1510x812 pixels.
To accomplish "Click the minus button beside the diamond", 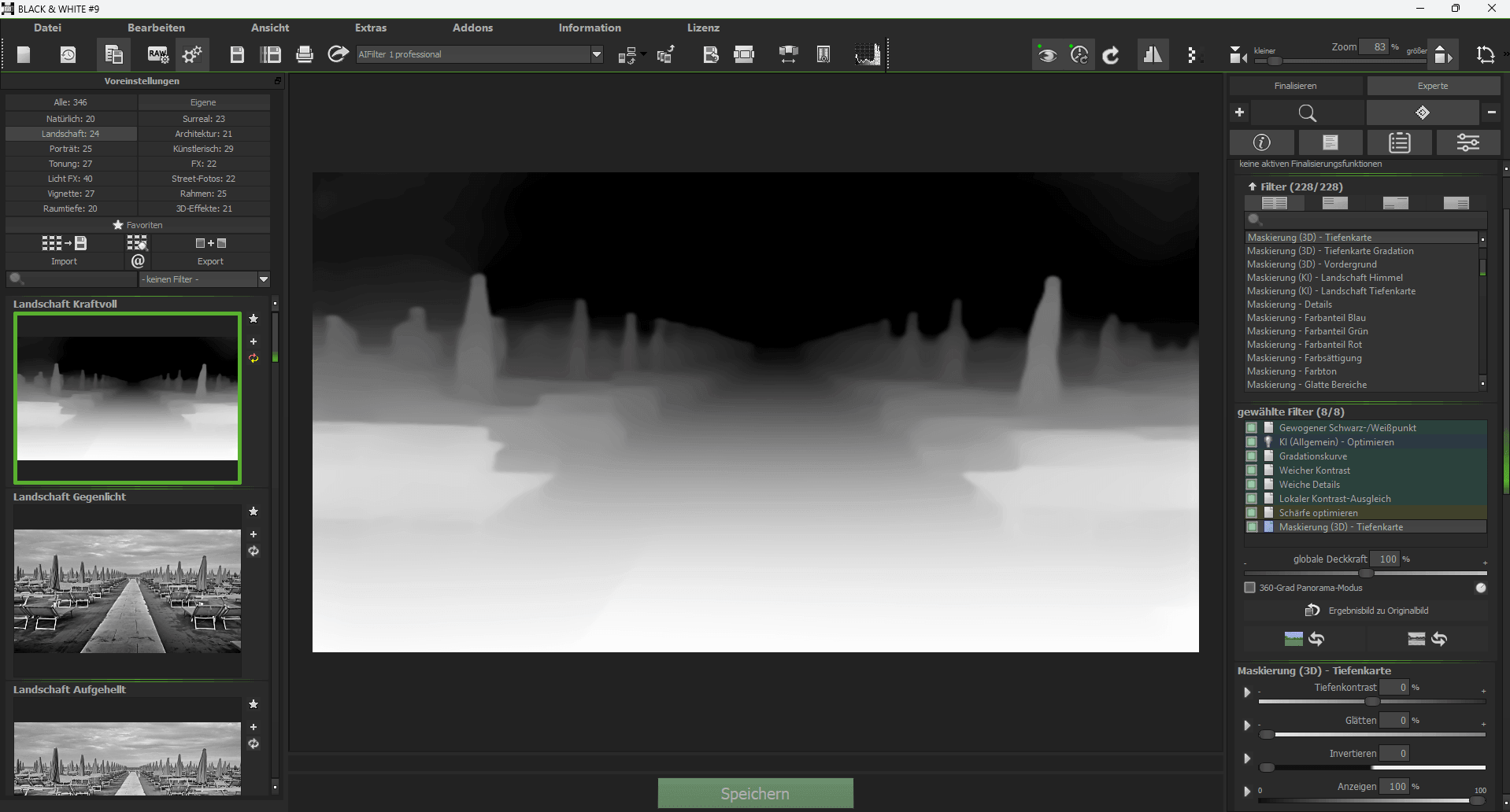I will 1491,113.
